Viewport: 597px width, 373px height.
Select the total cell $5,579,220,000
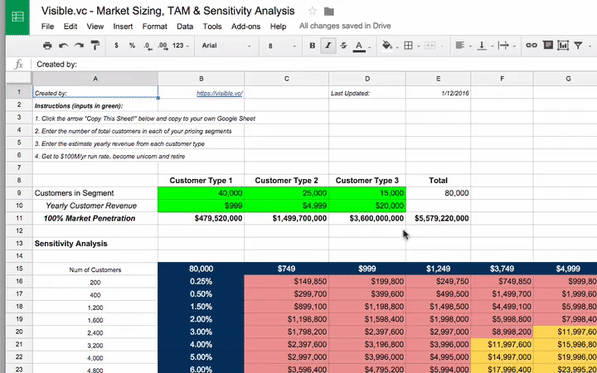click(438, 218)
